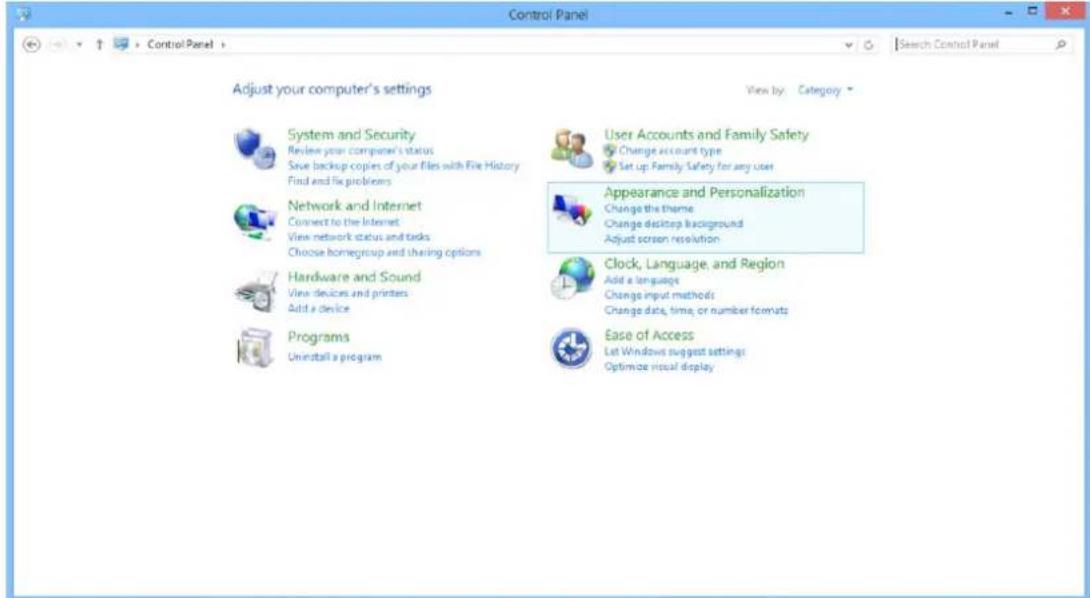The width and height of the screenshot is (1090, 598).
Task: Click Connect to the Internet
Action: click(343, 222)
